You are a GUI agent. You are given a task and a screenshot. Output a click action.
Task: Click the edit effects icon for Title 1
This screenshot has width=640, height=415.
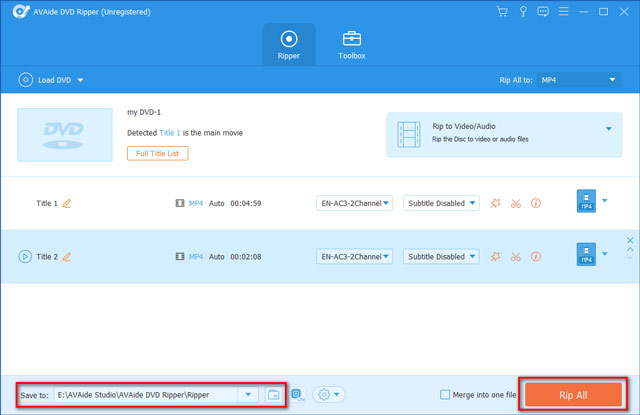[495, 203]
